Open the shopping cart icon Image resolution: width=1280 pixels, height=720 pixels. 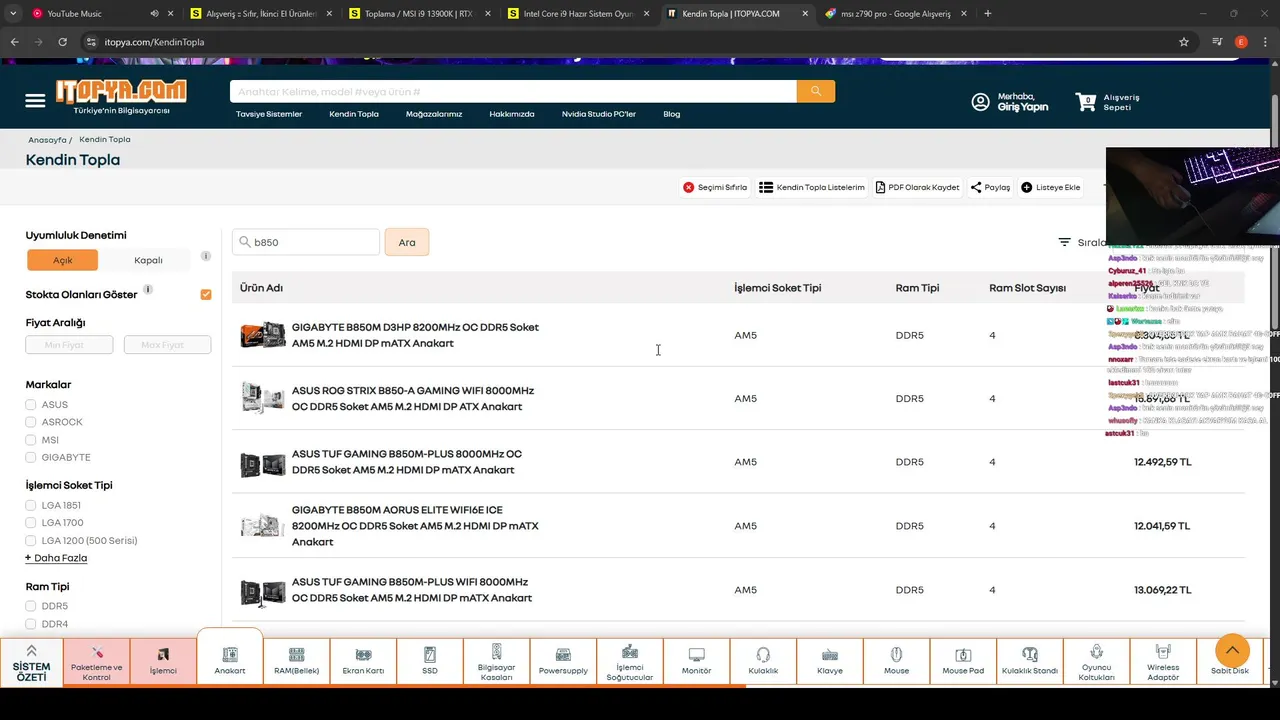click(x=1086, y=102)
